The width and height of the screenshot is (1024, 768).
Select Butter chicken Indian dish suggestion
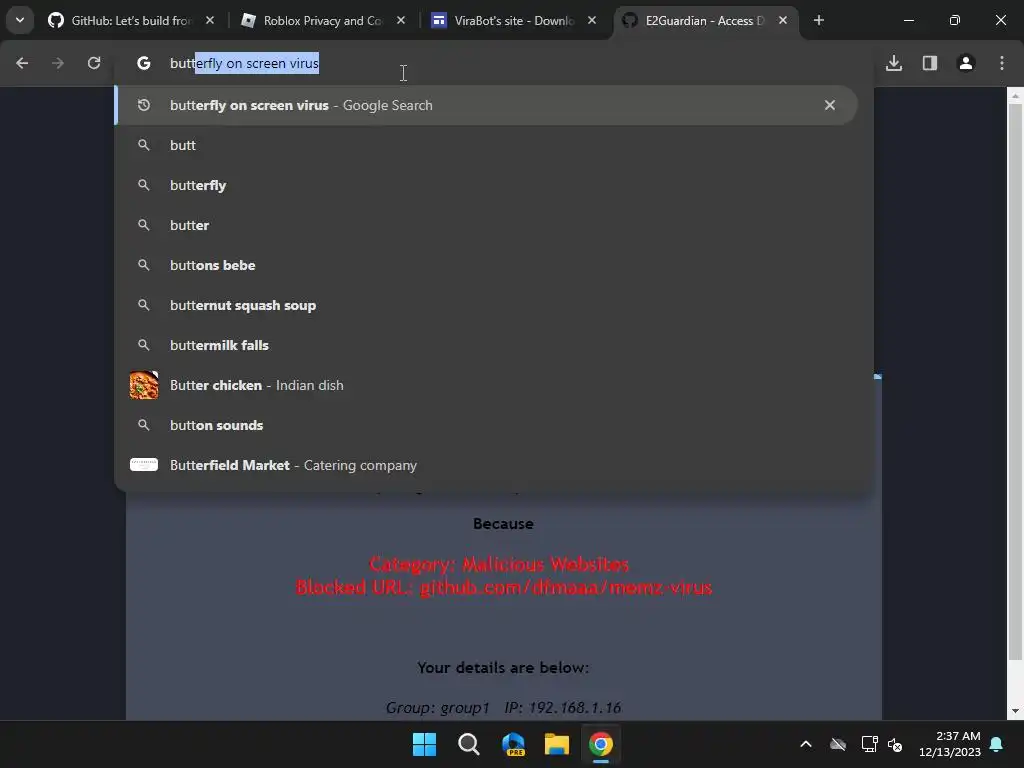click(x=486, y=385)
